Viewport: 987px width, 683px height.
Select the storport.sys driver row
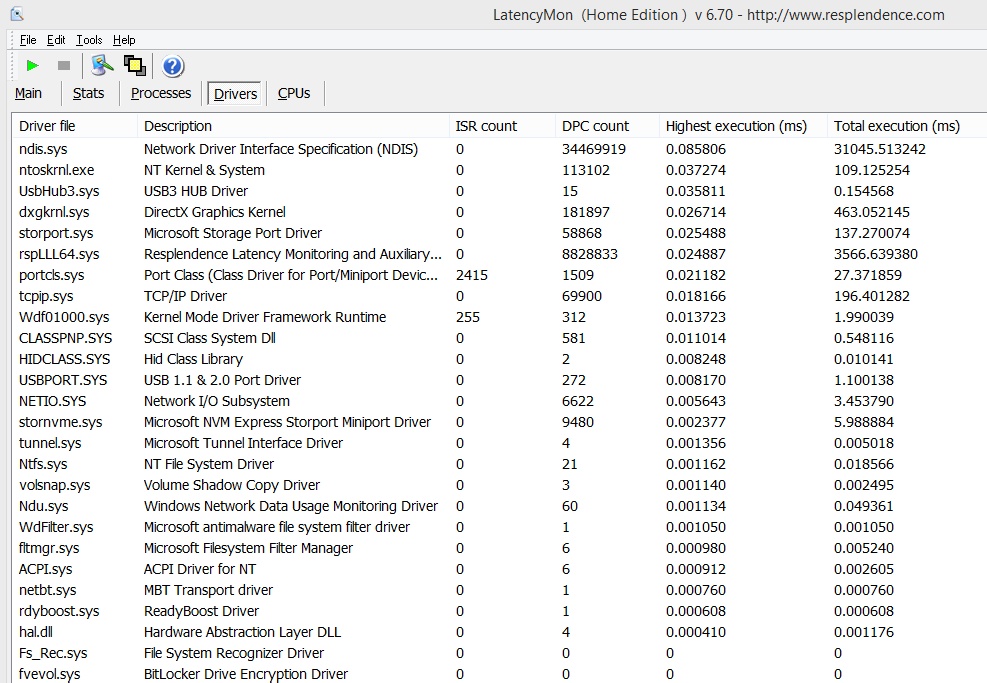[x=499, y=233]
